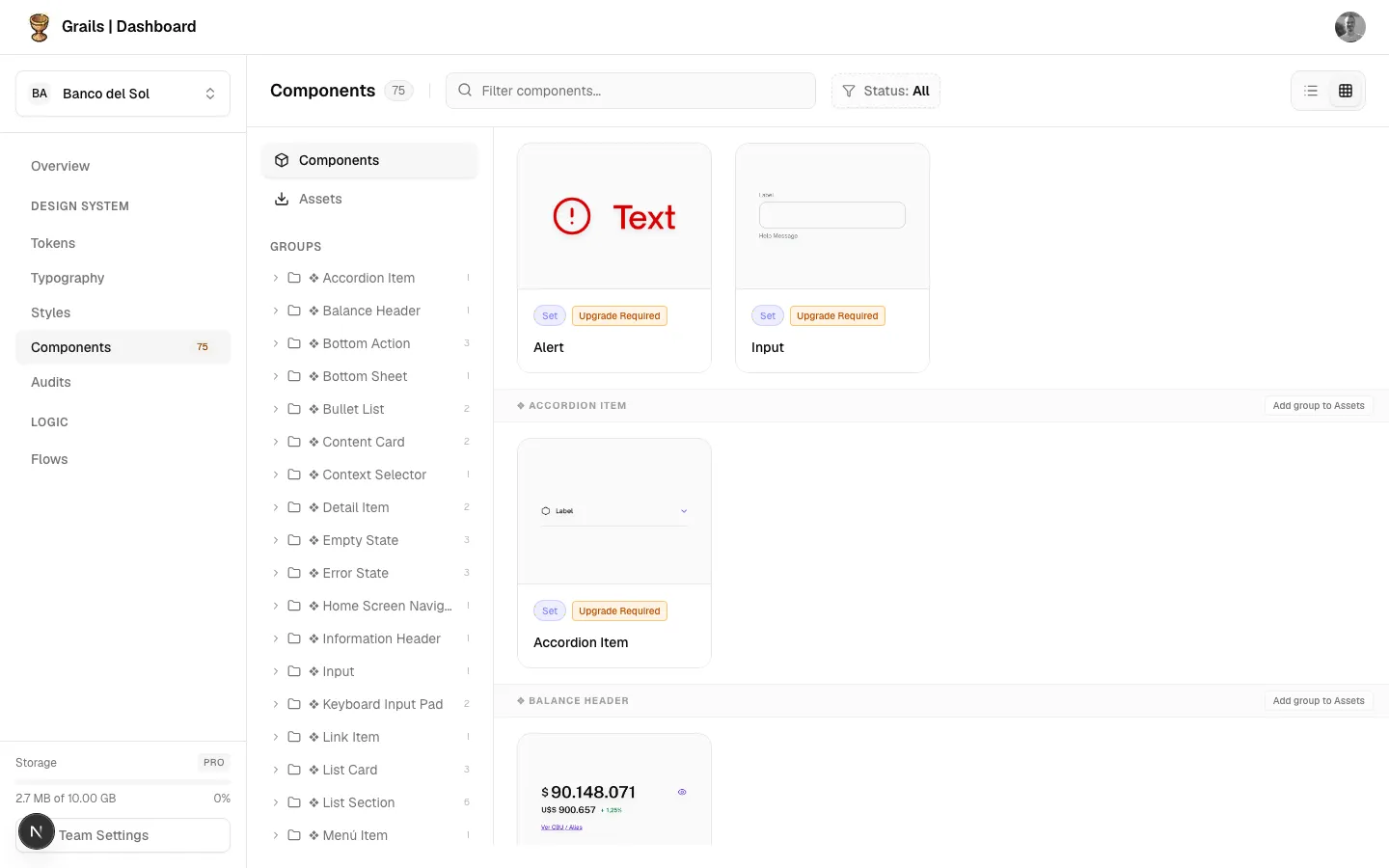Click the search magnifier icon in filter box
1389x868 pixels.
click(x=465, y=91)
